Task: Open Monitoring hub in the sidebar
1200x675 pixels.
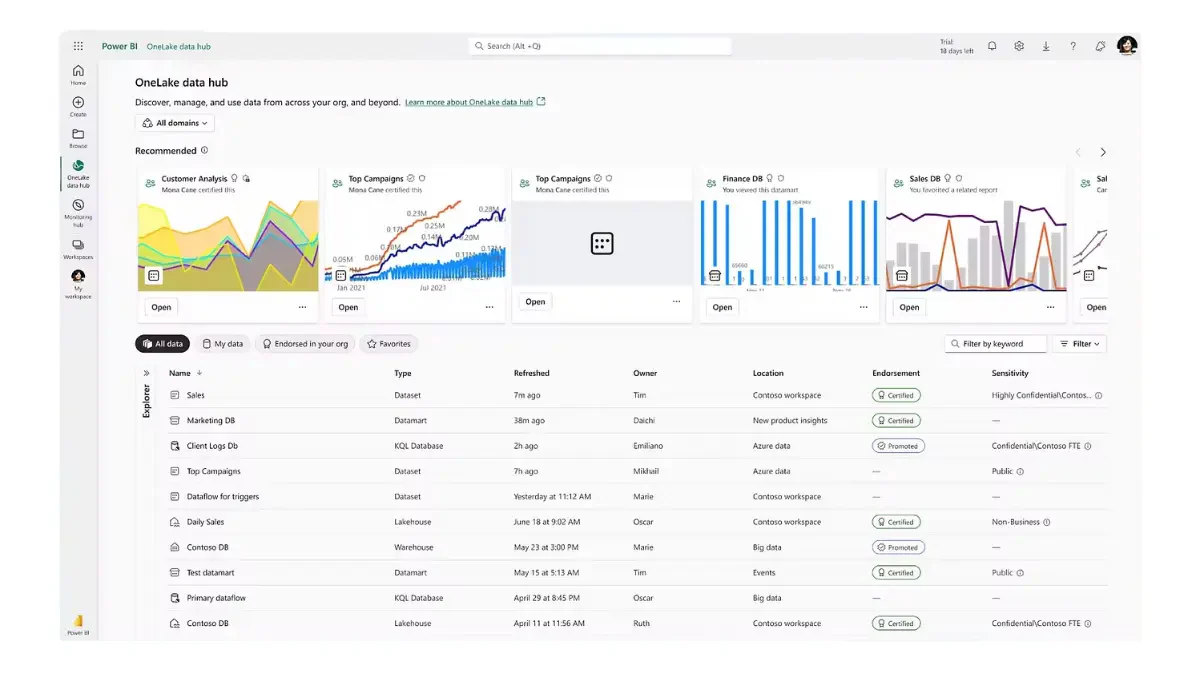Action: click(78, 212)
